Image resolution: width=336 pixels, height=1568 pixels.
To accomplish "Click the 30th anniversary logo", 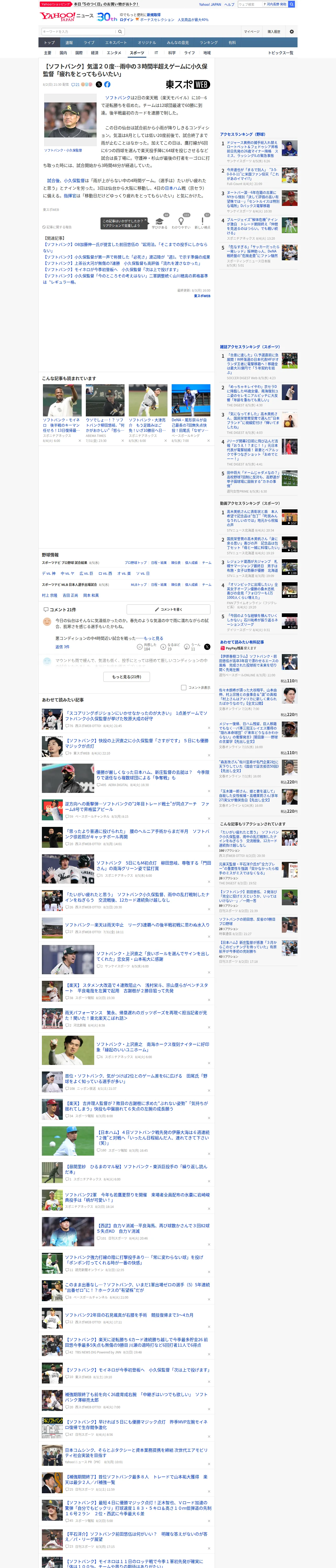I will pyautogui.click(x=107, y=16).
